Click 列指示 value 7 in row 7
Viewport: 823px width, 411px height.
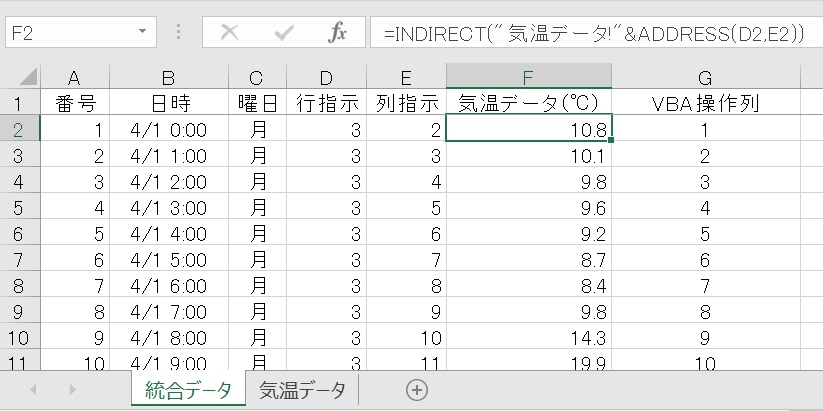click(406, 259)
